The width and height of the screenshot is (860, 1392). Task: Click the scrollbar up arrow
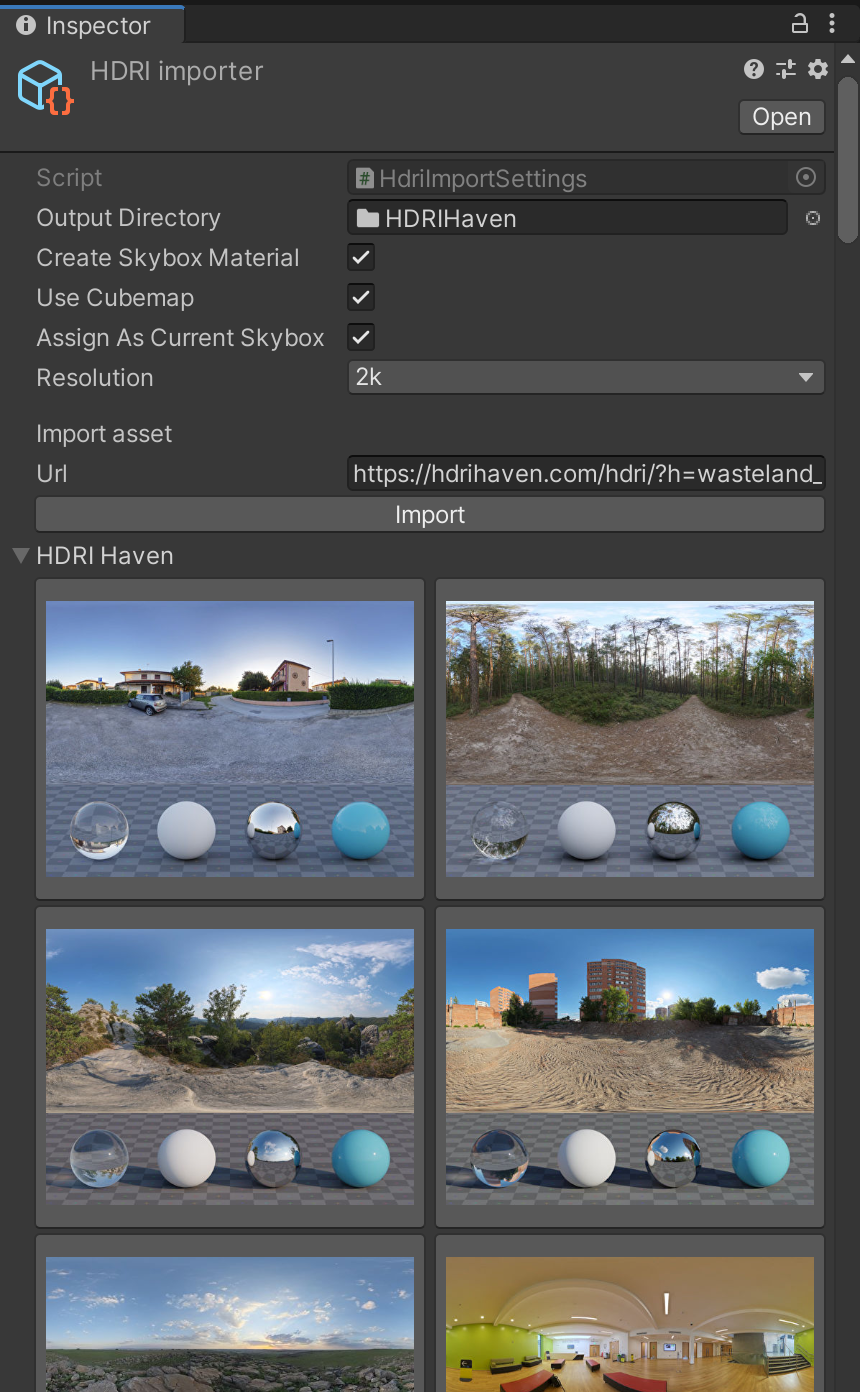pos(848,59)
